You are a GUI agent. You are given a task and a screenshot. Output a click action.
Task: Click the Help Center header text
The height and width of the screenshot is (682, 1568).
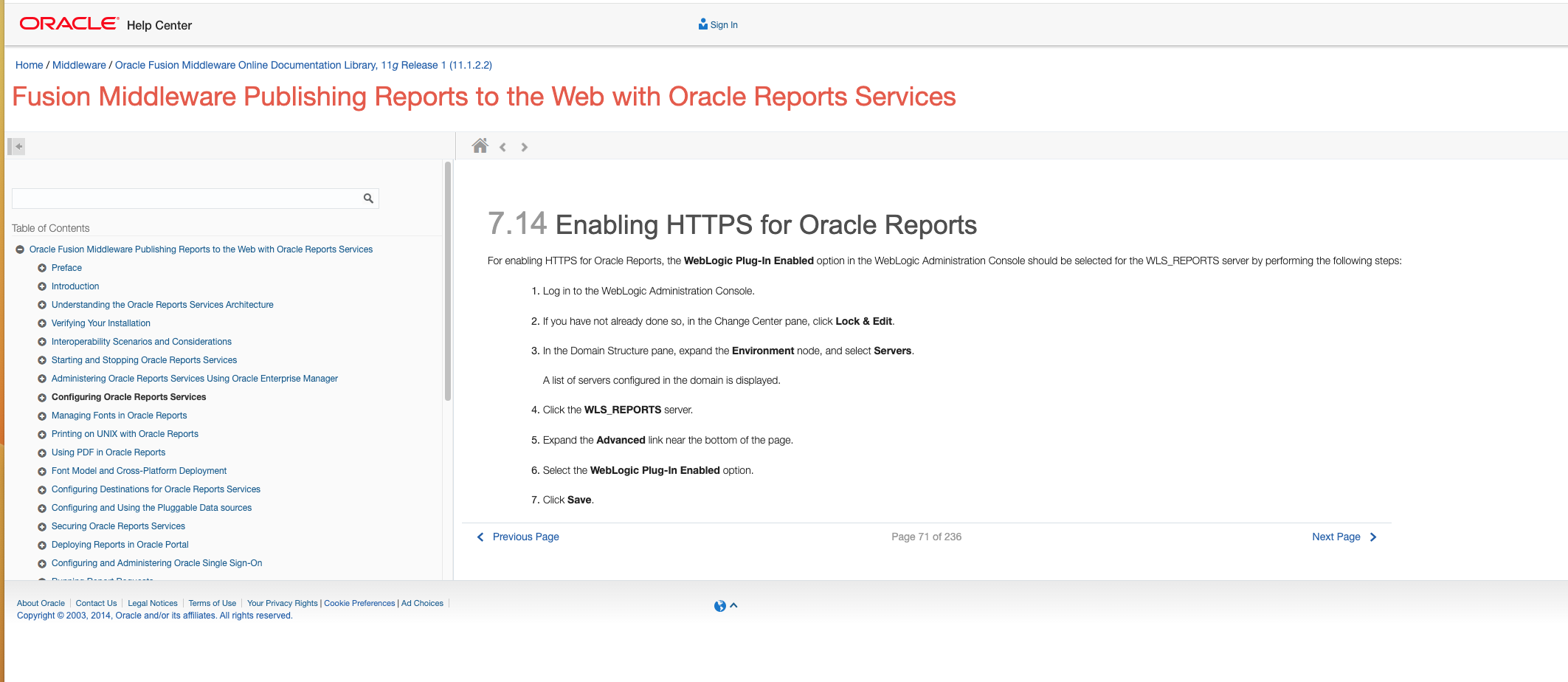tap(159, 25)
